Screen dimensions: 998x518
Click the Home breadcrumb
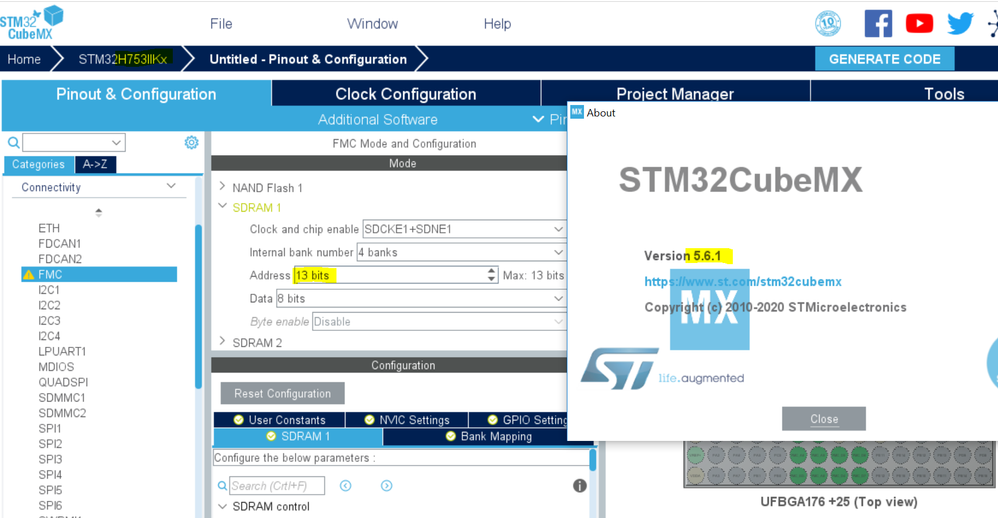tap(24, 59)
